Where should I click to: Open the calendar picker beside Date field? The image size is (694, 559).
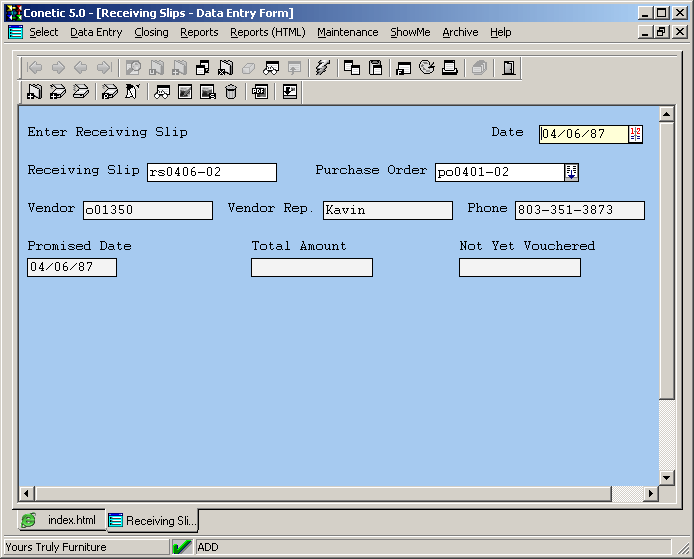[636, 134]
